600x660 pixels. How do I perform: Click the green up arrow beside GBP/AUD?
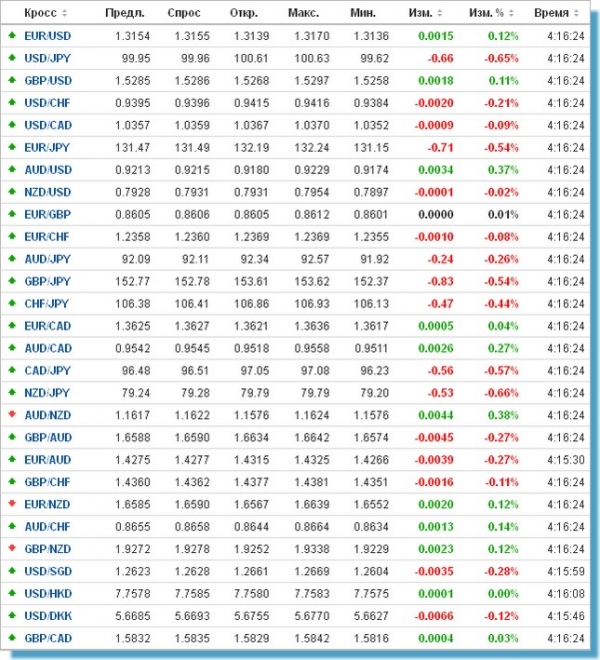point(12,437)
